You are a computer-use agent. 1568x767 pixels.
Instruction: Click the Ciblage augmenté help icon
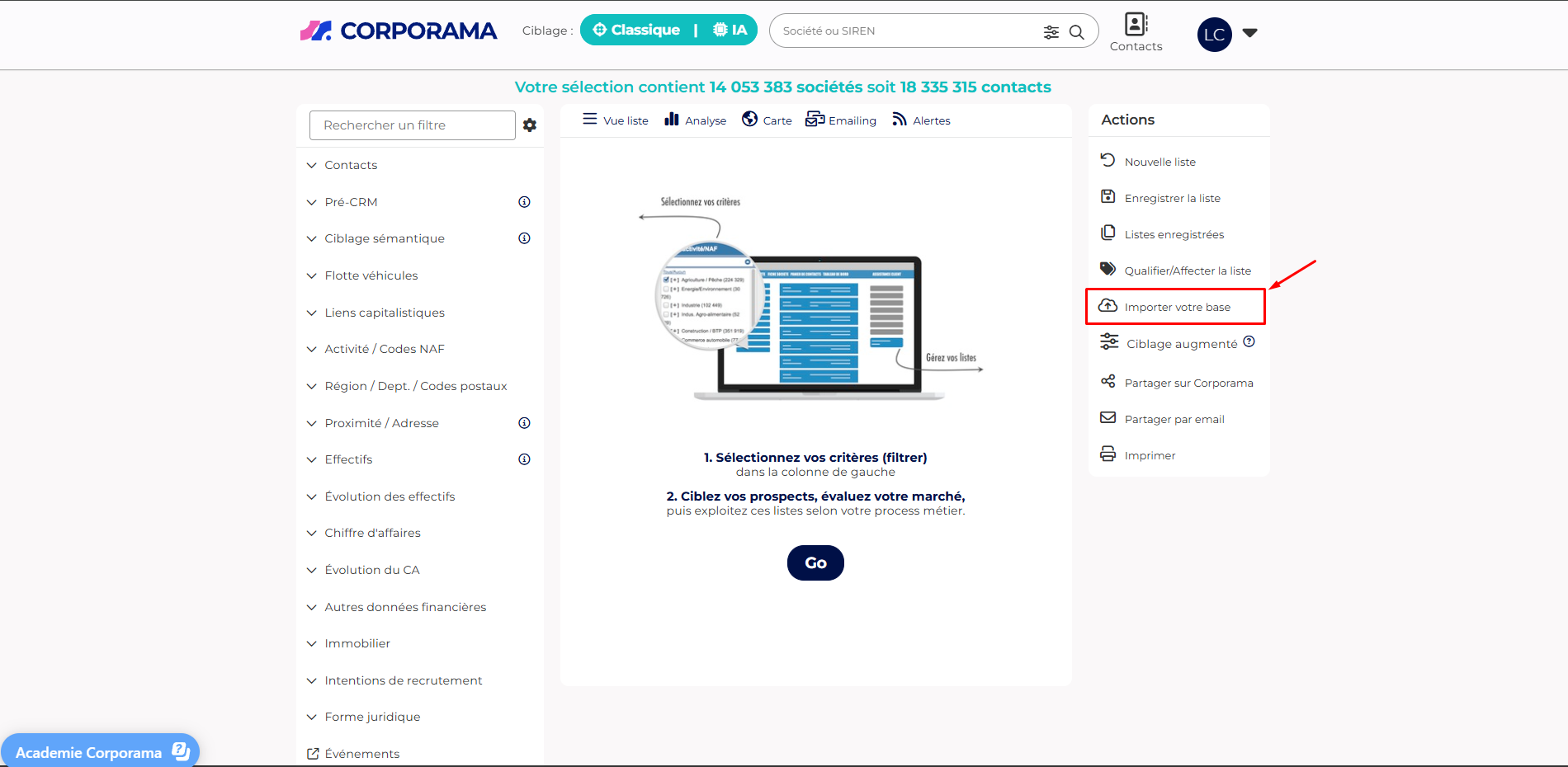pos(1249,342)
